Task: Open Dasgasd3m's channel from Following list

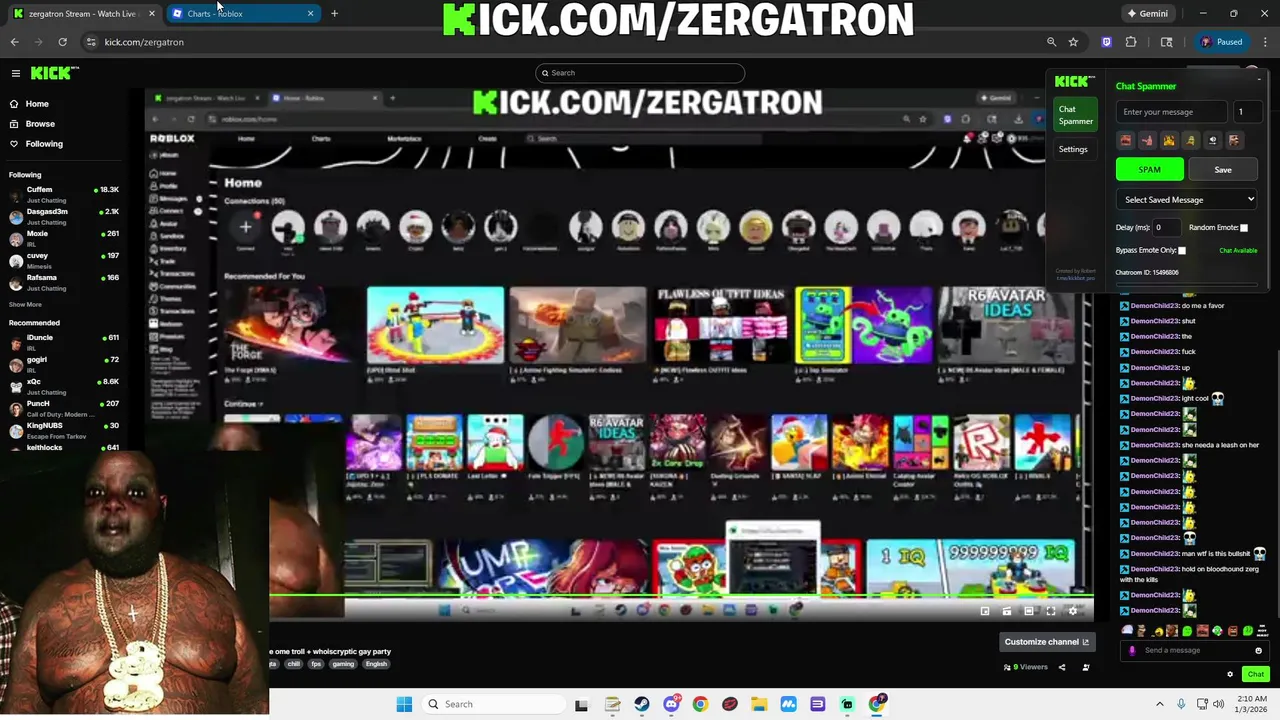Action: tap(63, 216)
